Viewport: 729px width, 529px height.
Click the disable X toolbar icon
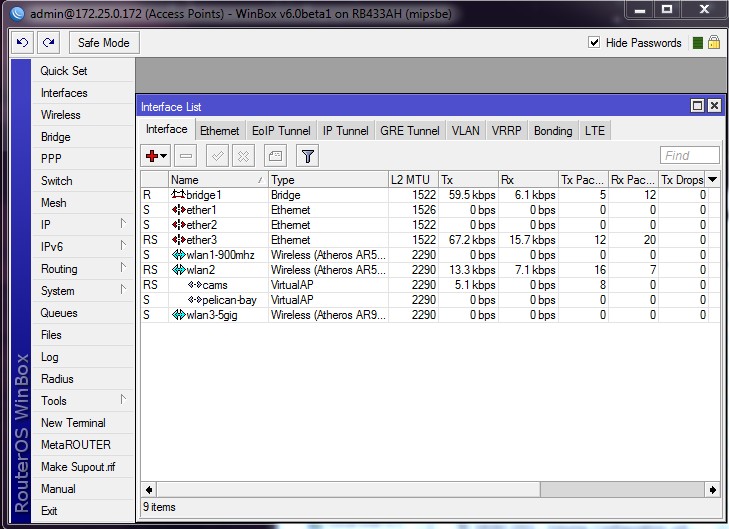pyautogui.click(x=243, y=156)
